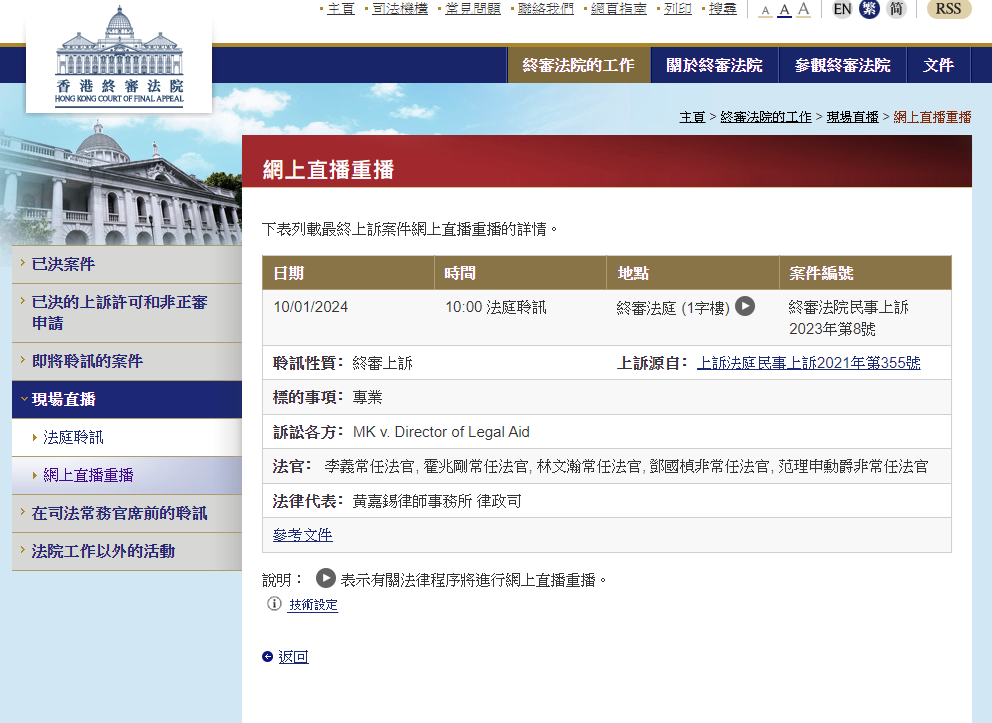
Task: Open 搜尋 in the top utility bar
Action: (722, 9)
